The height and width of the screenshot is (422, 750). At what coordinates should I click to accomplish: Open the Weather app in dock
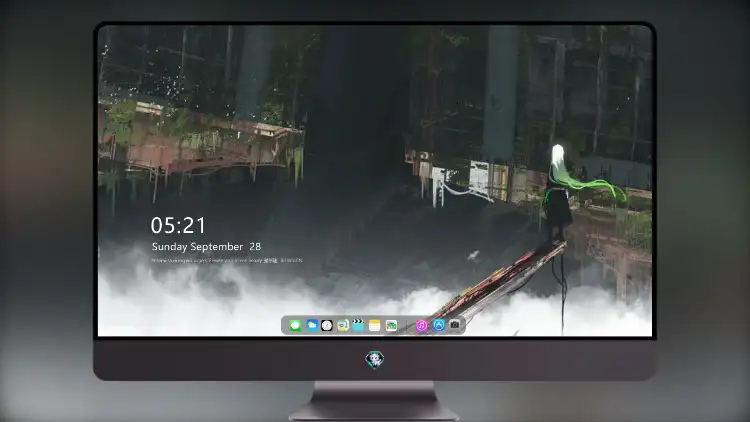click(312, 325)
